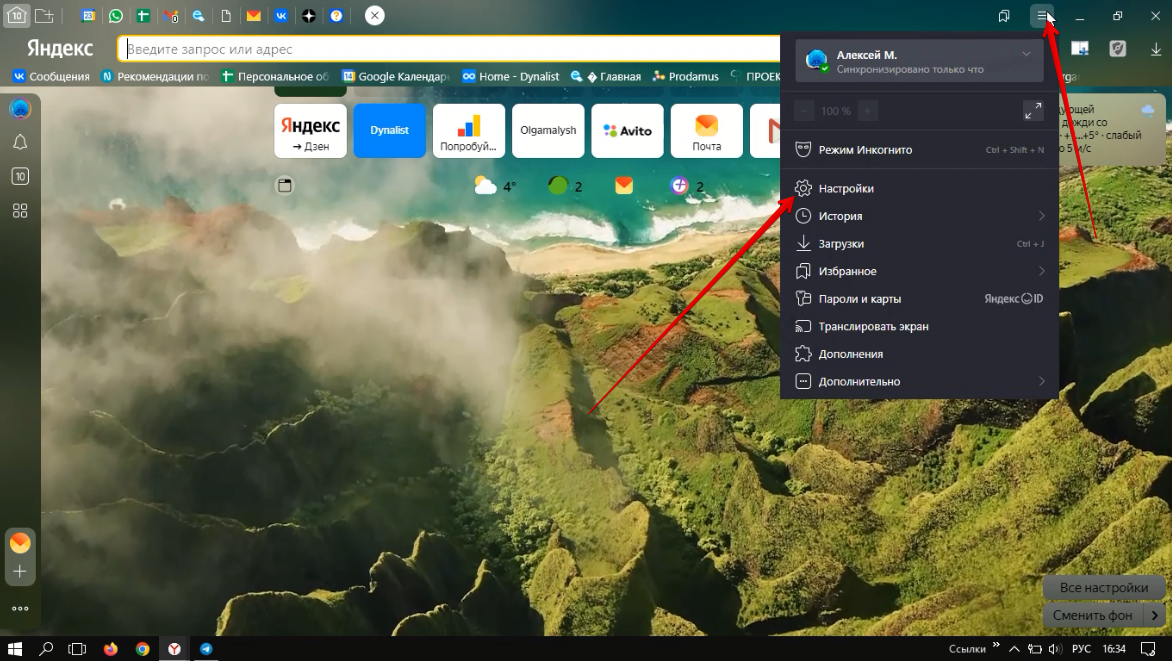The height and width of the screenshot is (661, 1172).
Task: Open the Почта tile
Action: click(x=706, y=131)
